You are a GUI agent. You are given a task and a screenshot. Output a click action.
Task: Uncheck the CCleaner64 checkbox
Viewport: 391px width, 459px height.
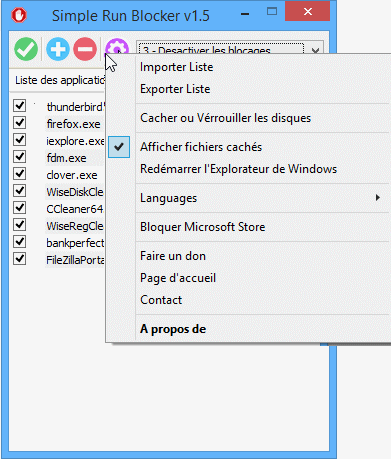coord(19,208)
